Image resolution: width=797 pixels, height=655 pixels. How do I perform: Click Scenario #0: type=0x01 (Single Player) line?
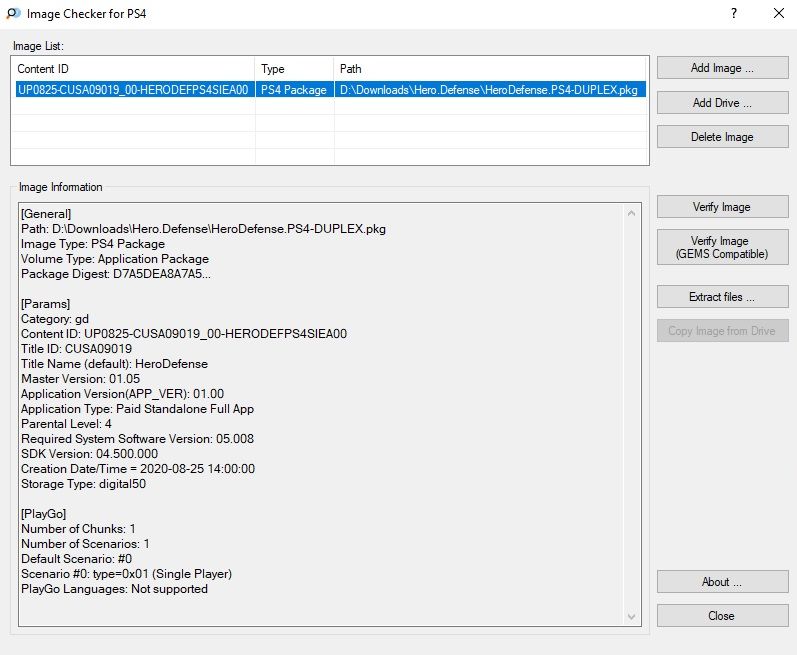(127, 574)
